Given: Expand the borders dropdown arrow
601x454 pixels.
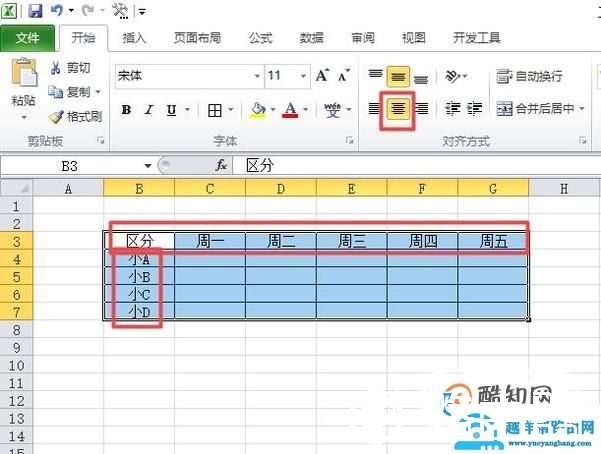Looking at the screenshot, I should [x=231, y=110].
